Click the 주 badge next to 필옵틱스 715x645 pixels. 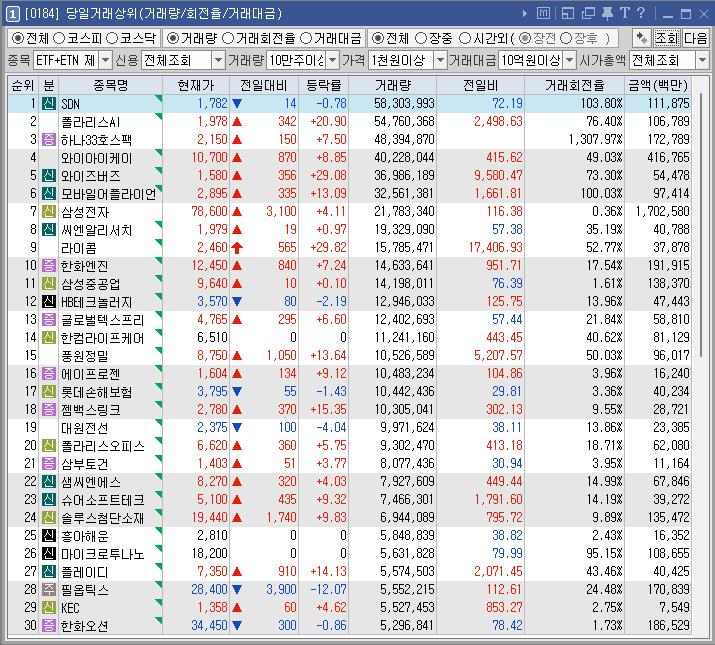pos(49,589)
